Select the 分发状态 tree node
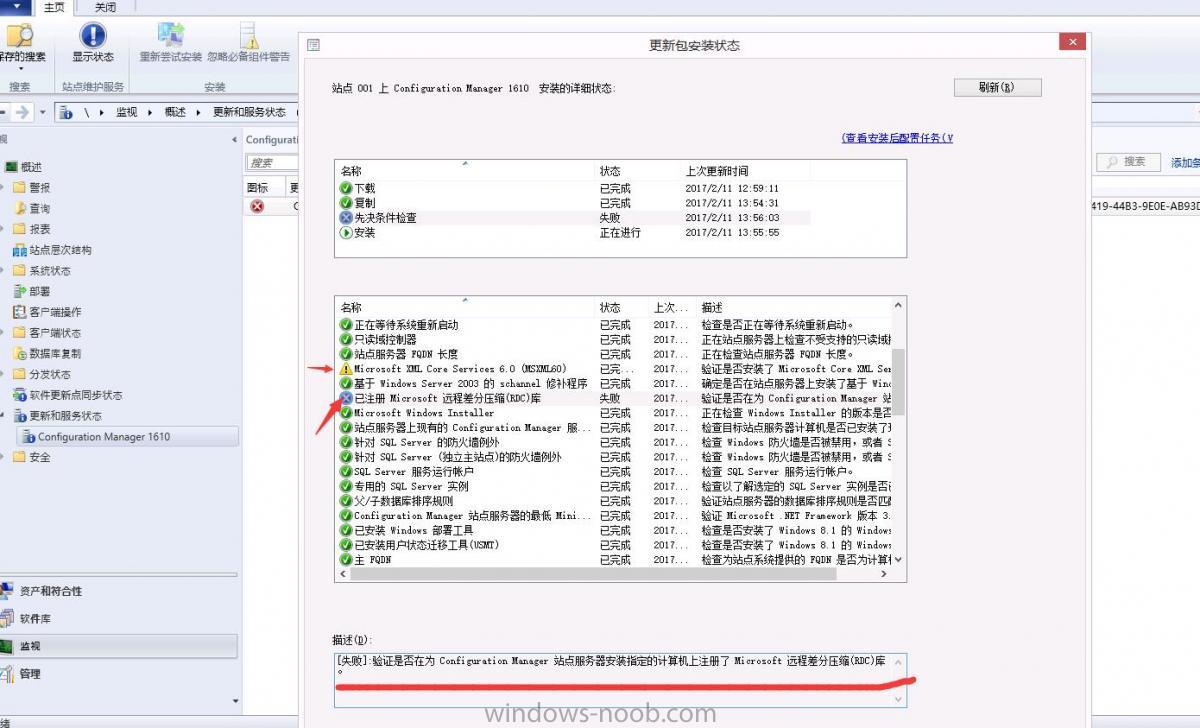Image resolution: width=1200 pixels, height=728 pixels. (50, 374)
